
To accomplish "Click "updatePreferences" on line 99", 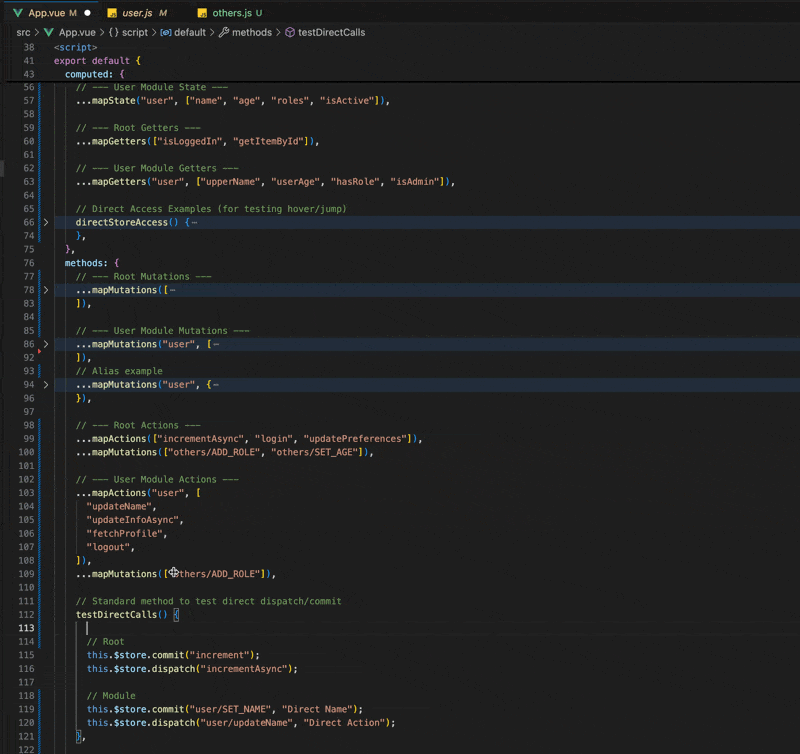I will click(356, 439).
